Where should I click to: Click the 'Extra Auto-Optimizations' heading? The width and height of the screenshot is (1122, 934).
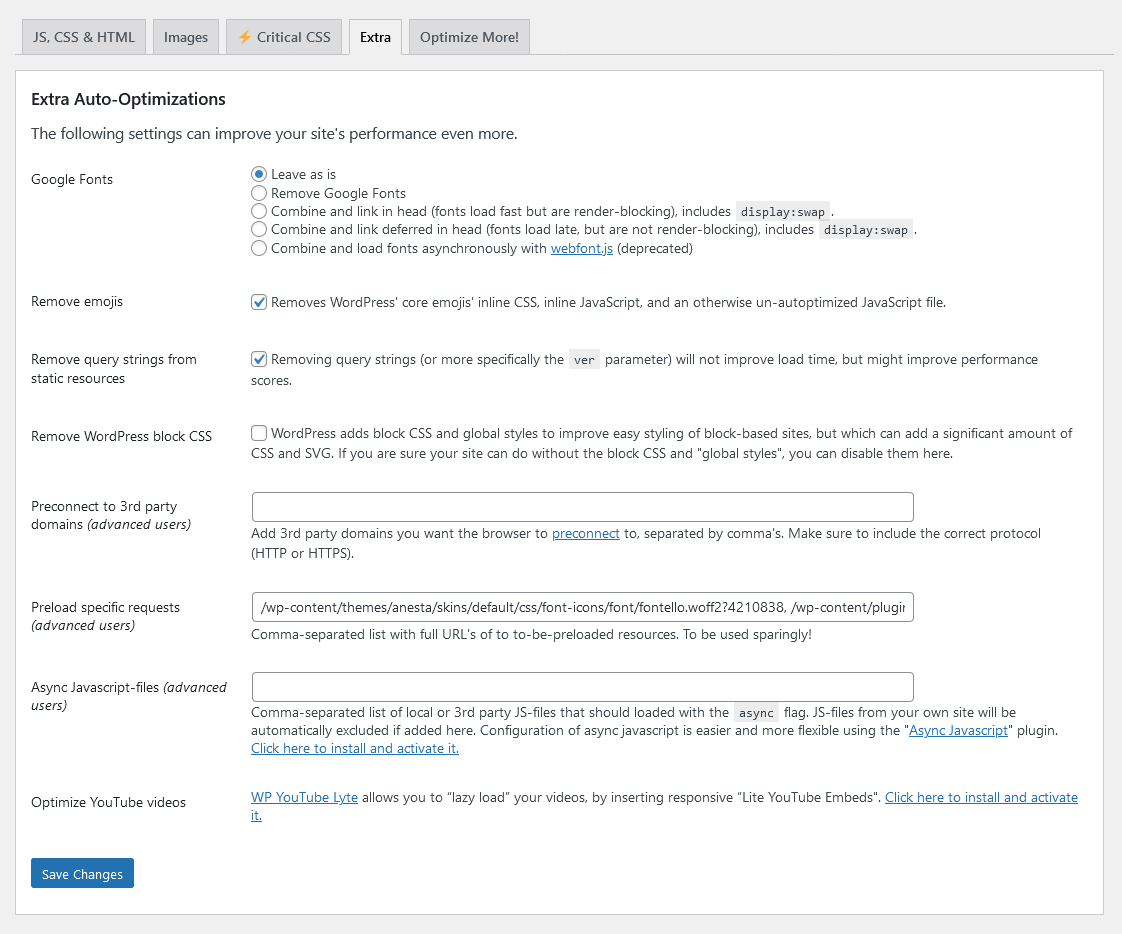click(128, 99)
